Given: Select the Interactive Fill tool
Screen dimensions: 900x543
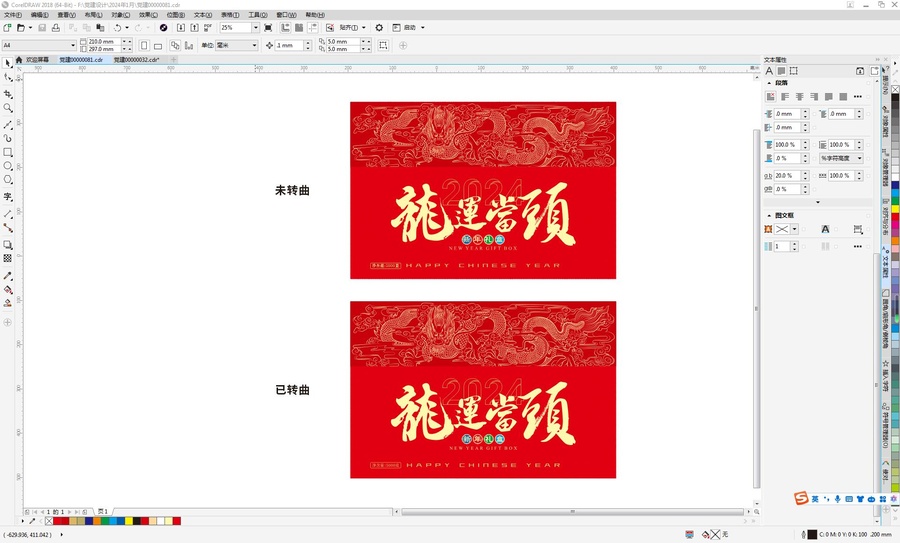Looking at the screenshot, I should (x=7, y=289).
